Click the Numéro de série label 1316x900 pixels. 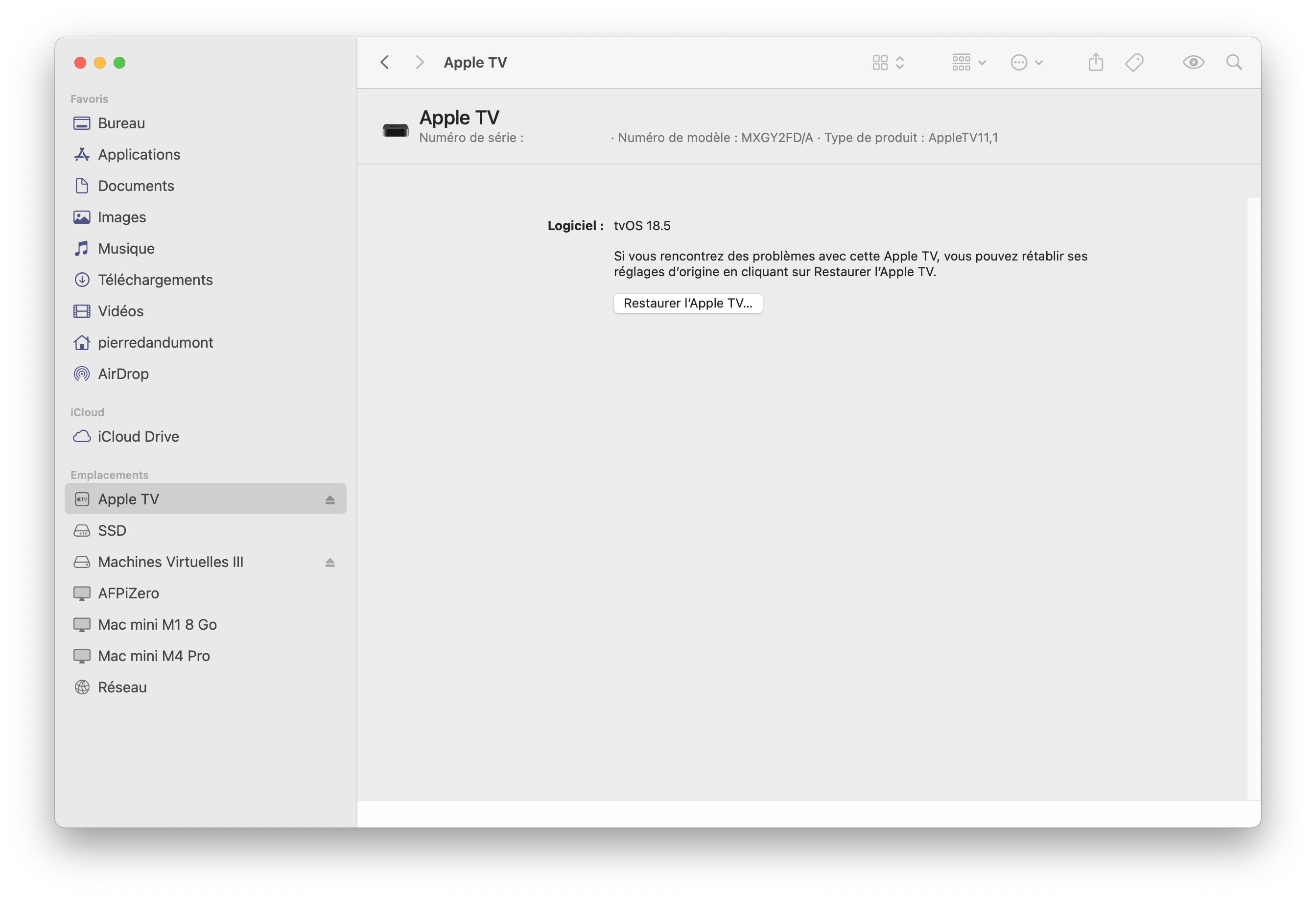[x=471, y=138]
